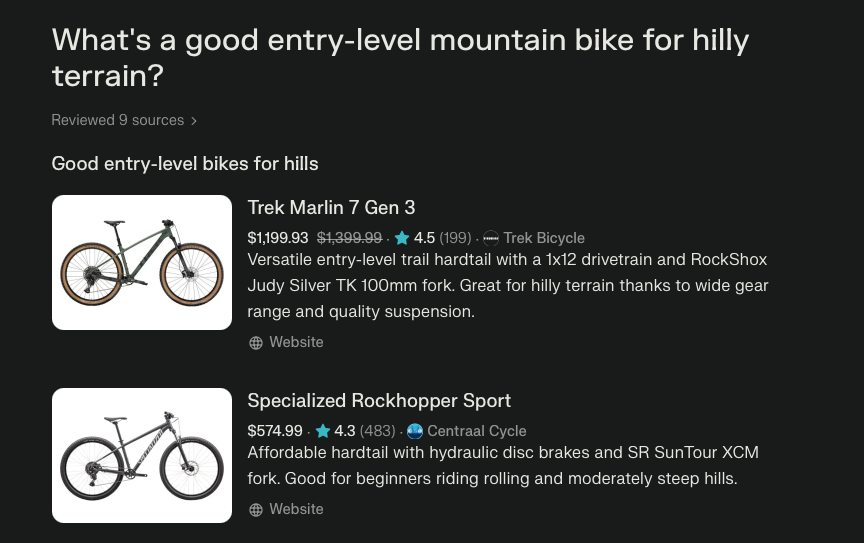The height and width of the screenshot is (543, 864).
Task: Visit the Website link for Specialized Rockhopper
Action: tap(296, 509)
